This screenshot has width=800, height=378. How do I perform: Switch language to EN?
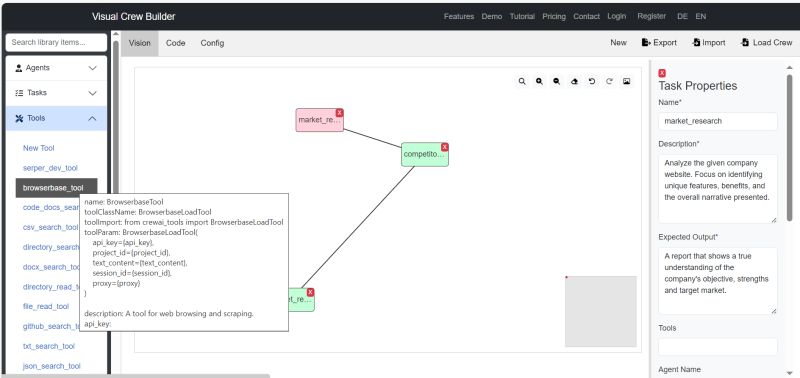(701, 16)
